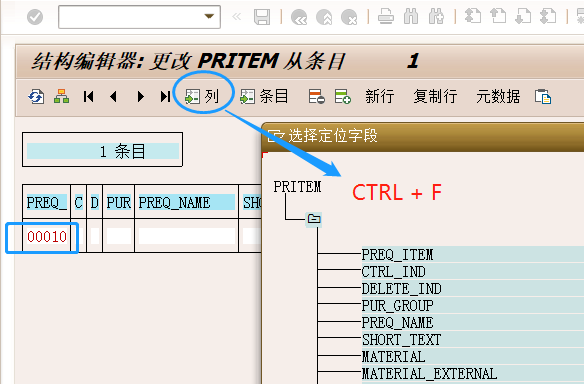Click the hierarchy structure icon

[x=61, y=97]
